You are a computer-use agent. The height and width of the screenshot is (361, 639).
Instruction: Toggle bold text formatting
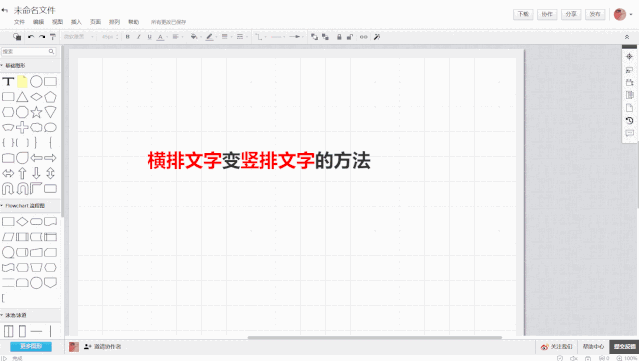click(128, 37)
